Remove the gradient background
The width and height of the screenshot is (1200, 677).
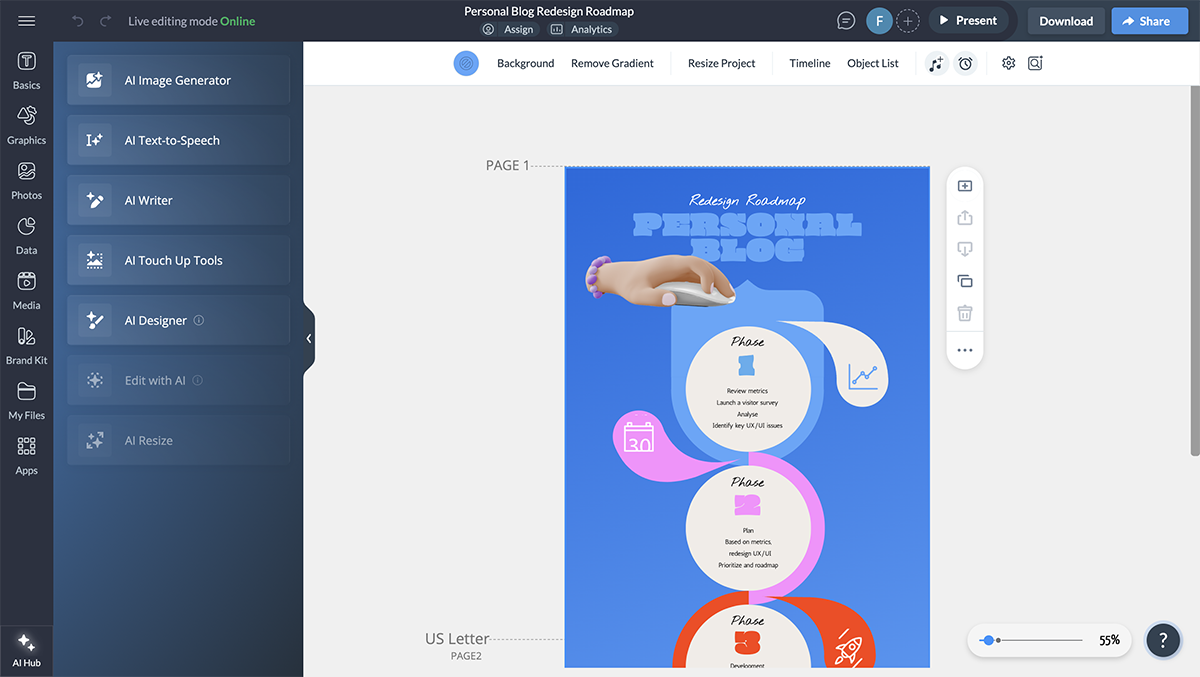pos(611,62)
